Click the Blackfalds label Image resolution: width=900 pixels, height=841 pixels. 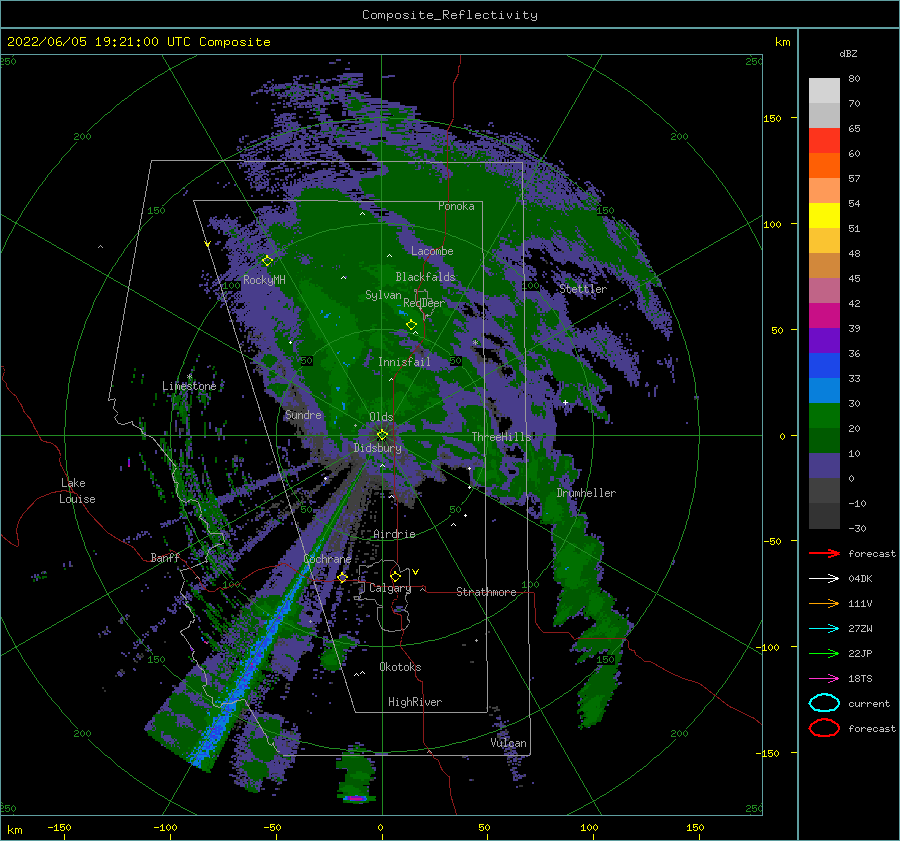[425, 277]
